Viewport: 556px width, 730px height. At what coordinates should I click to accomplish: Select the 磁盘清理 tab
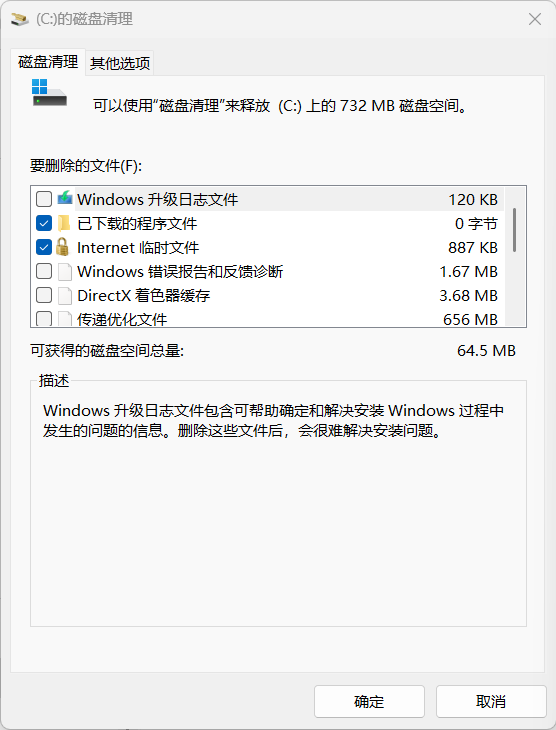coord(48,62)
